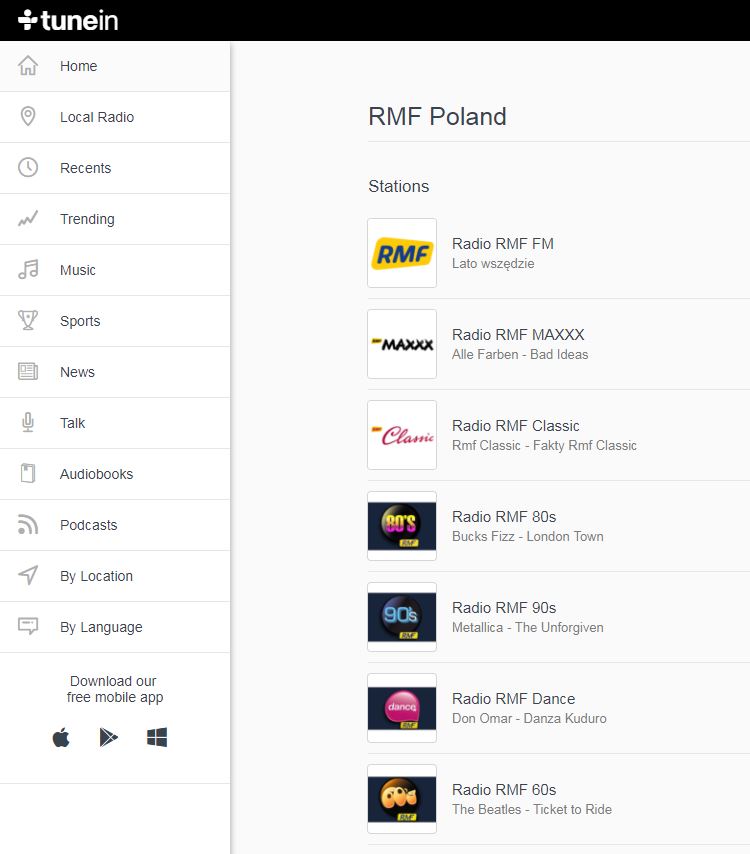Open Radio RMF MAXXX station title

tap(518, 334)
